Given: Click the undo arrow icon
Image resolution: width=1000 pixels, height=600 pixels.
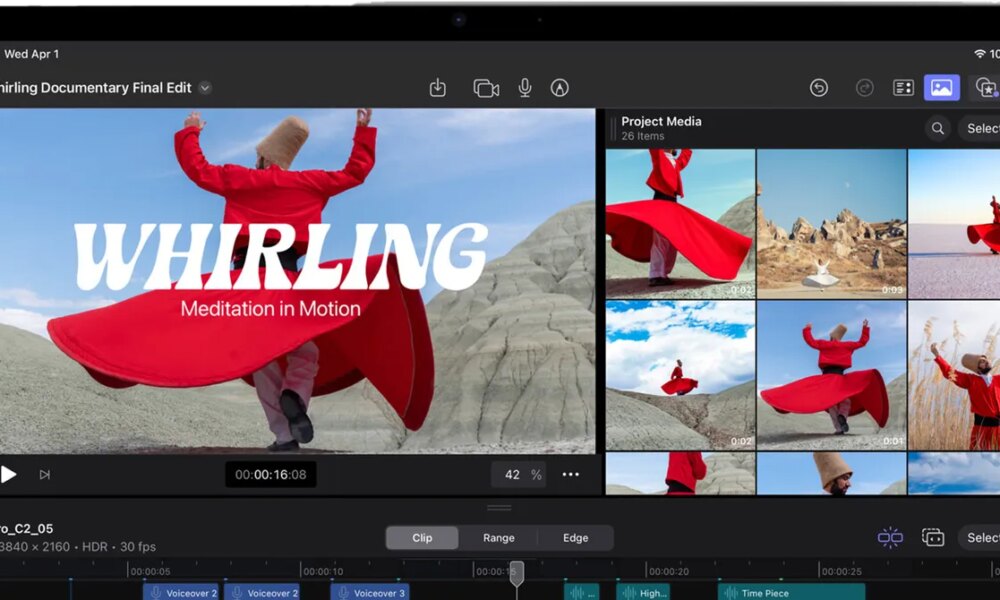Looking at the screenshot, I should tap(819, 88).
